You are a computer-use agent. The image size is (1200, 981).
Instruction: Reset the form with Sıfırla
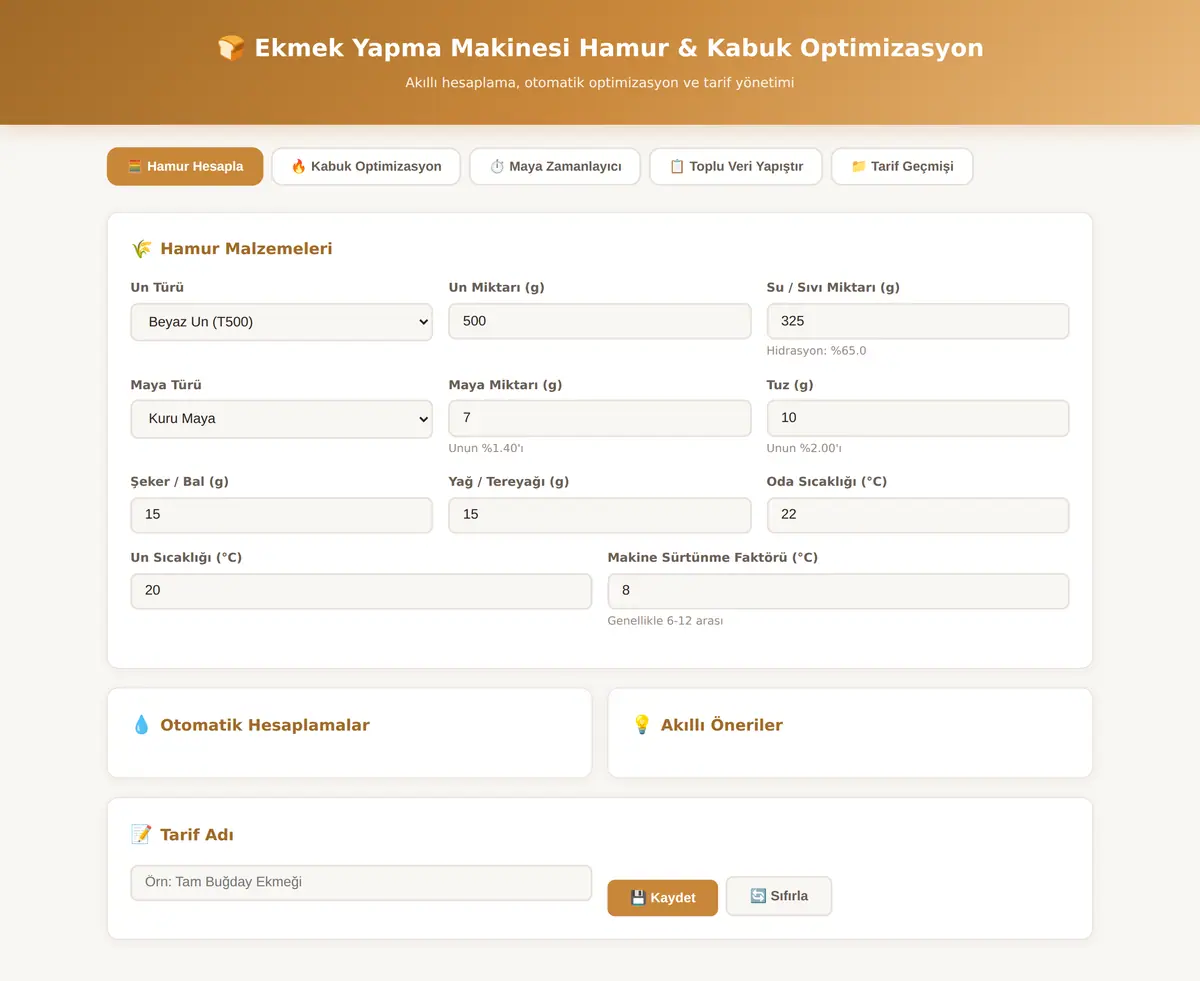point(779,896)
